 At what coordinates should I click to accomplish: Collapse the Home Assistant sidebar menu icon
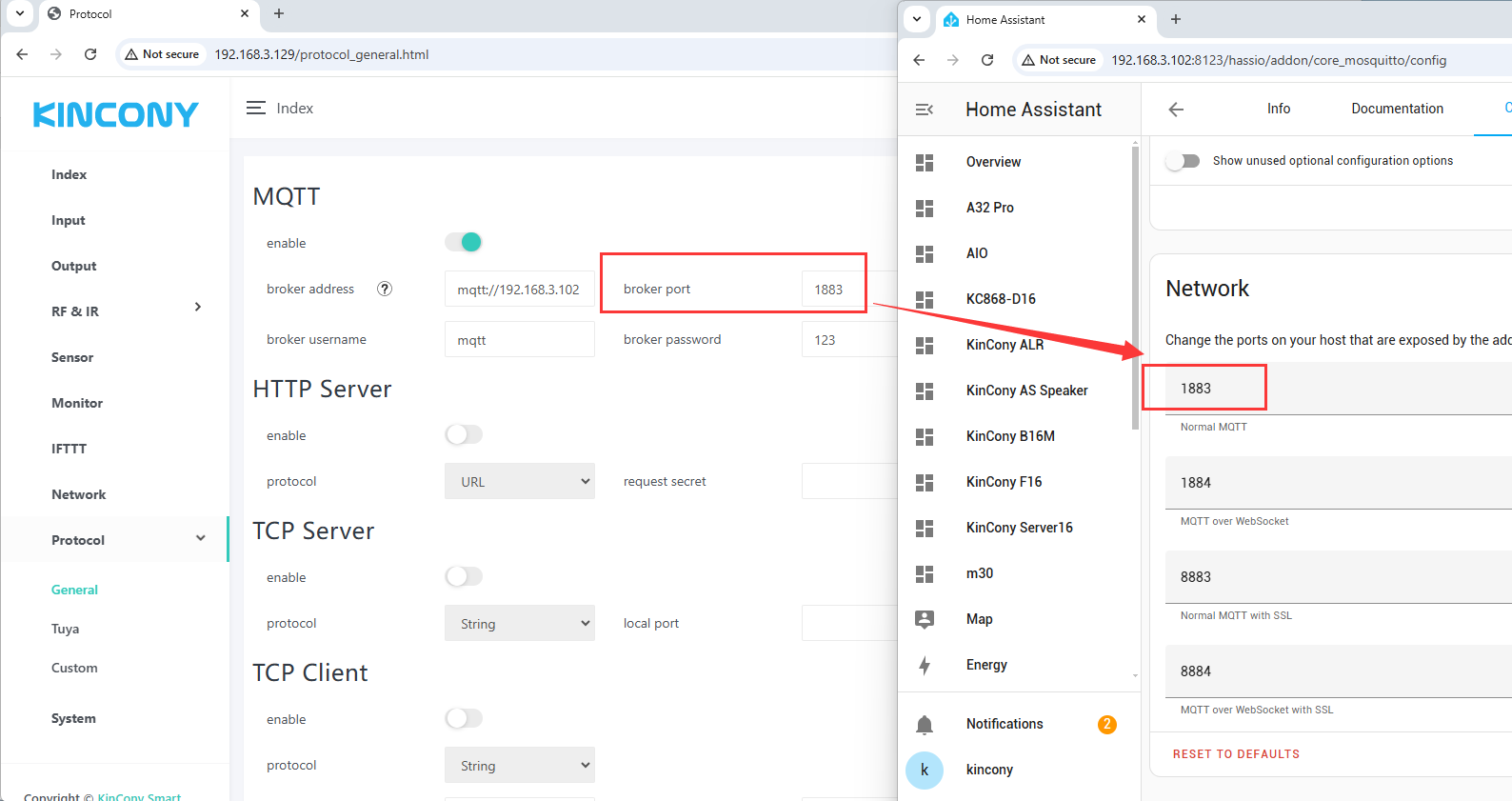click(x=924, y=110)
